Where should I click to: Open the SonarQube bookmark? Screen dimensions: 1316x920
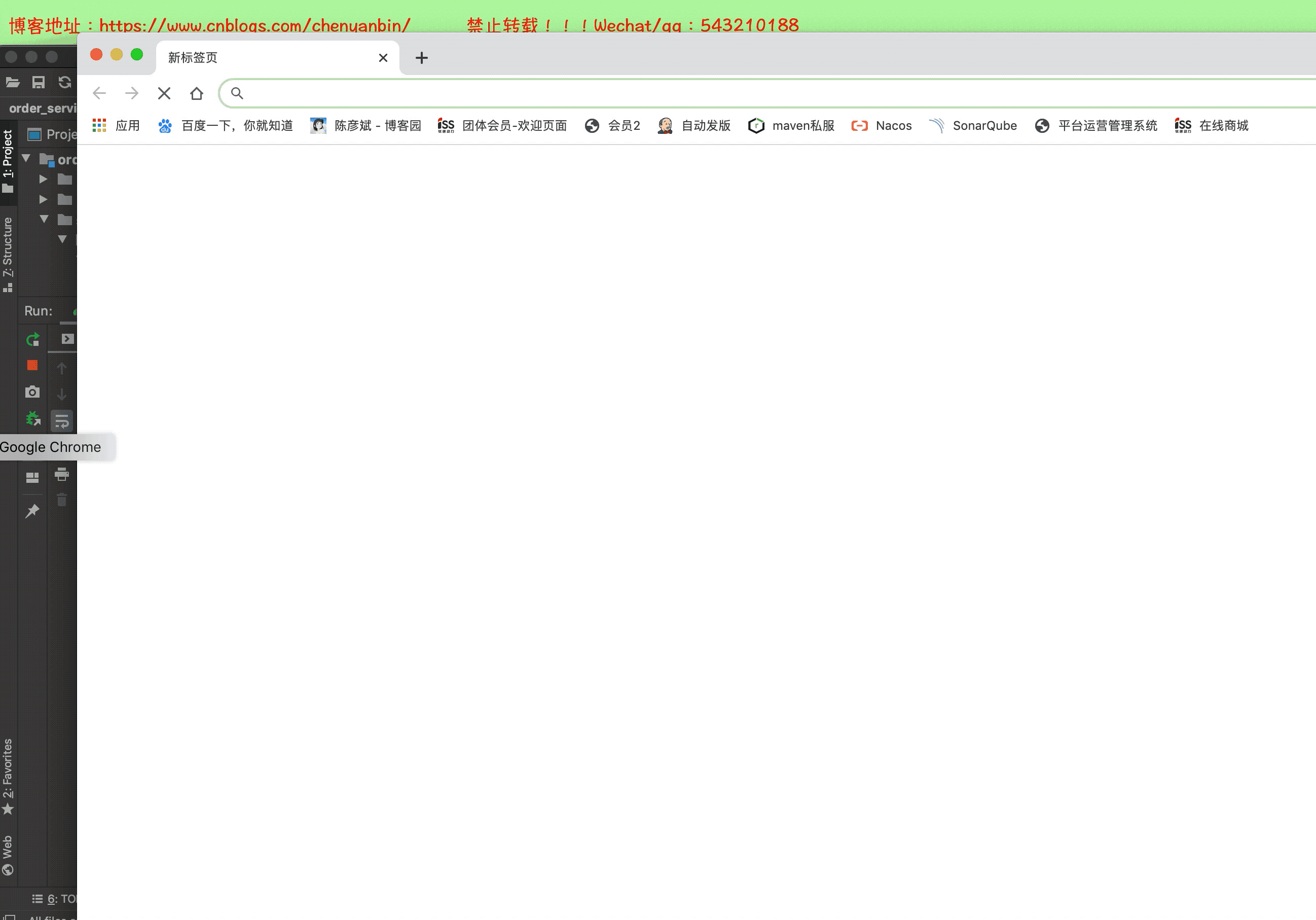pos(973,126)
